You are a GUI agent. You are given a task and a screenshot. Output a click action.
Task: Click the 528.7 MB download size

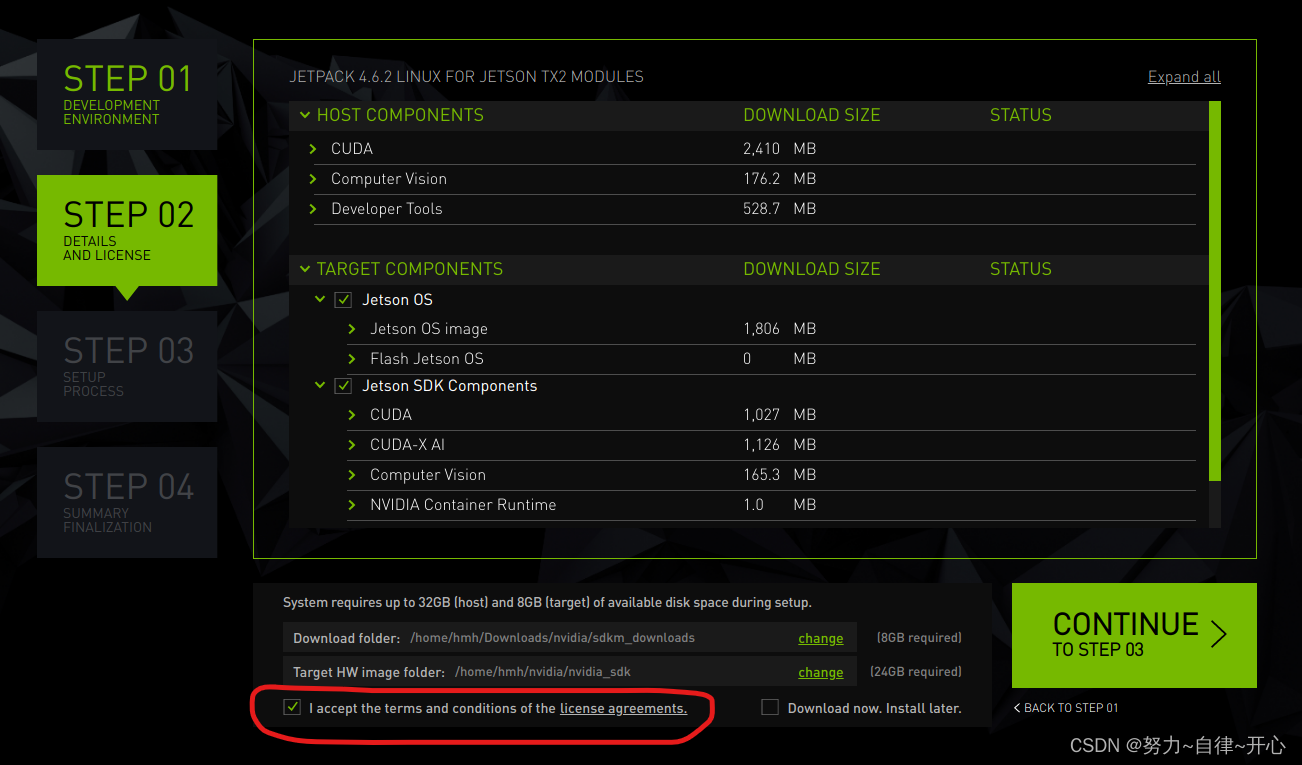coord(780,209)
